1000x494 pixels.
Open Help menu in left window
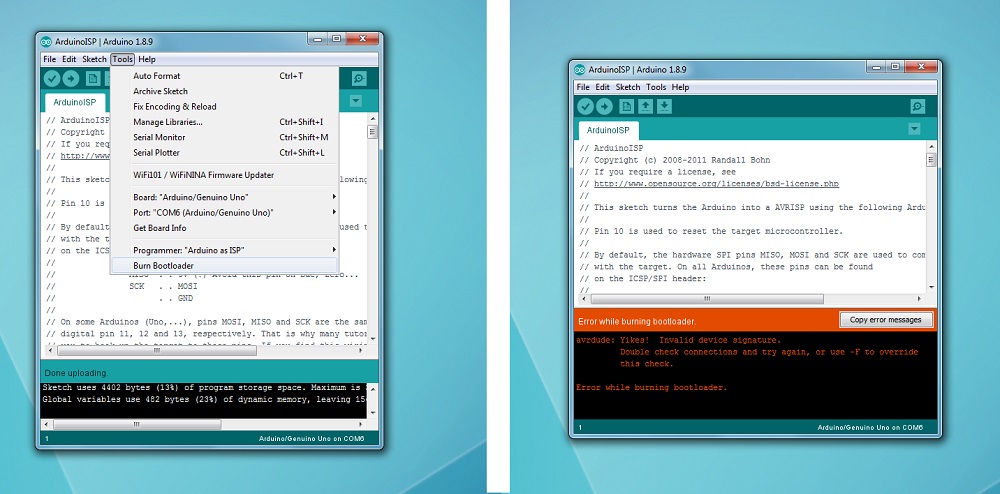[x=147, y=59]
